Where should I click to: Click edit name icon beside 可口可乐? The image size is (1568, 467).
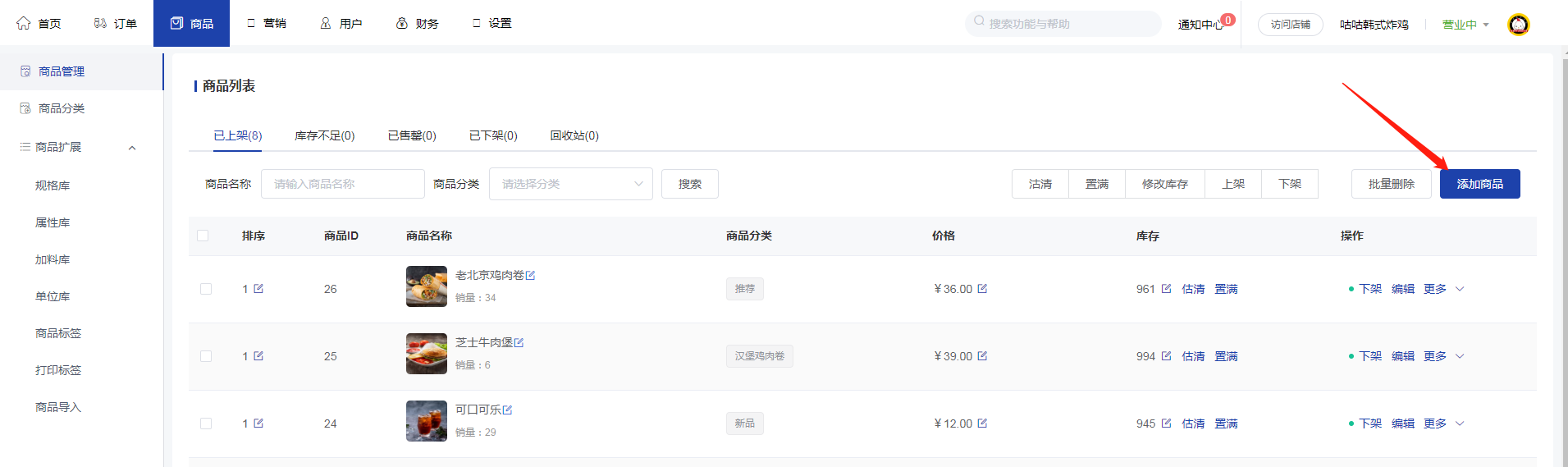coord(507,410)
